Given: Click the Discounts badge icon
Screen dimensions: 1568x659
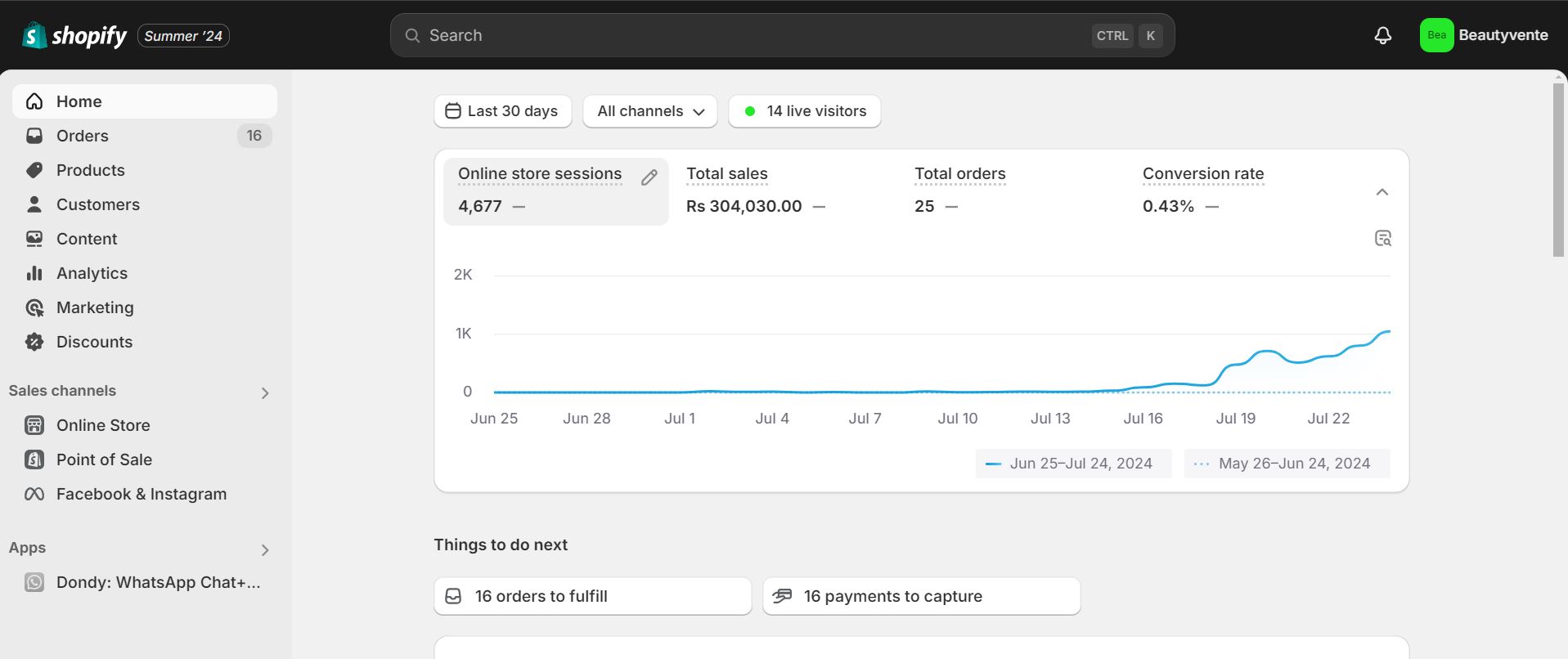Looking at the screenshot, I should 34,342.
